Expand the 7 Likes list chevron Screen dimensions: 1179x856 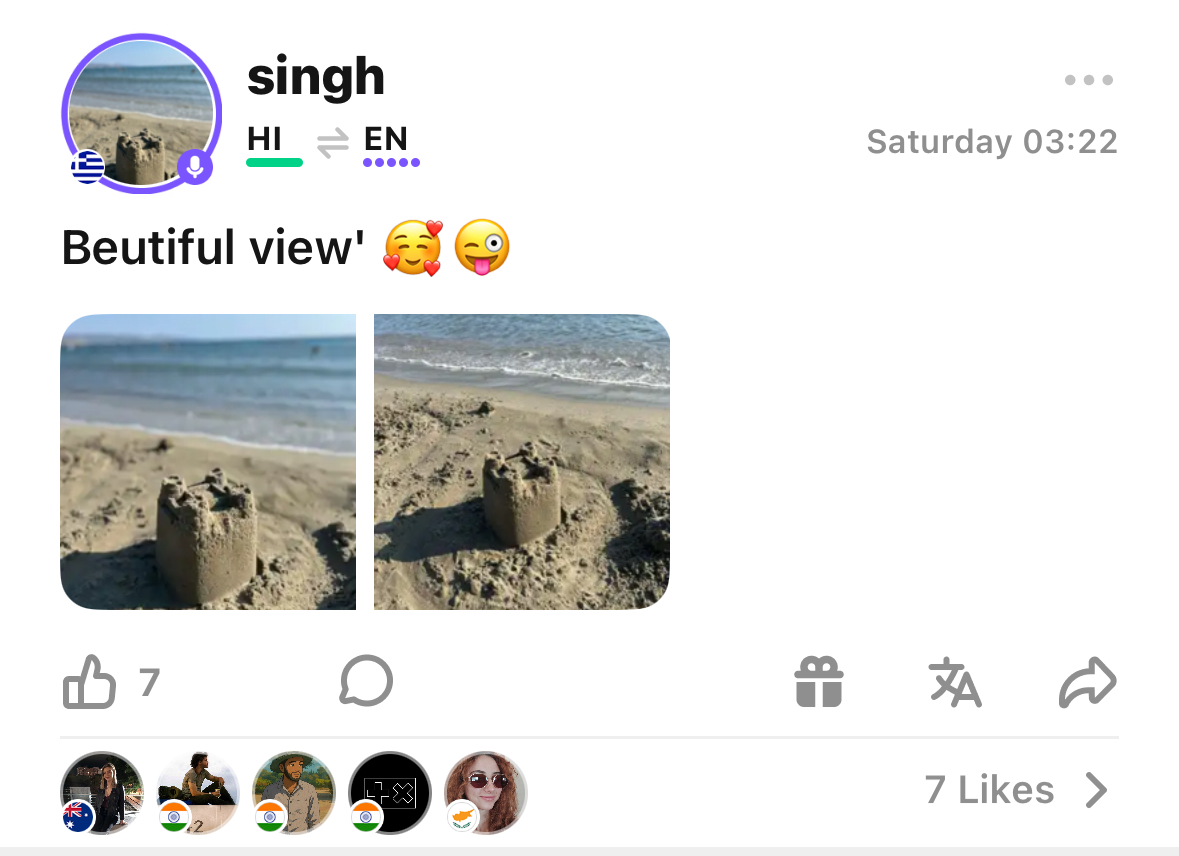(1097, 791)
